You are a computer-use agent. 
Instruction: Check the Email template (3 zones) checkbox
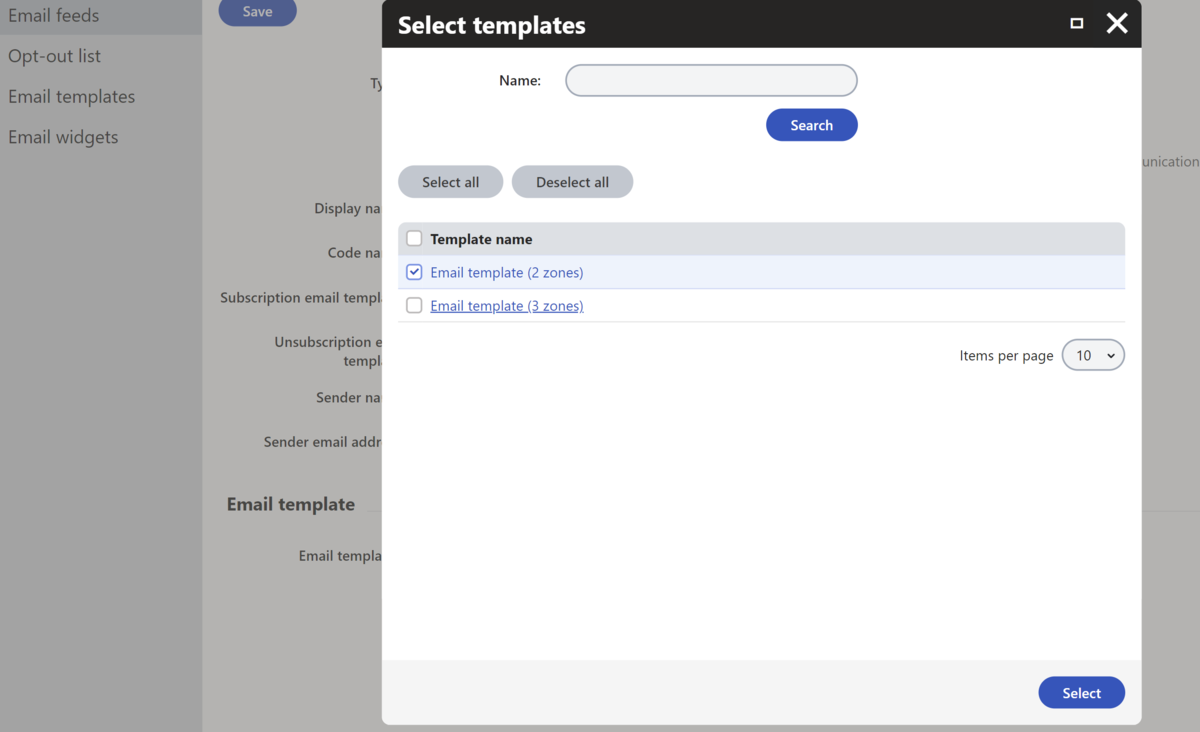tap(414, 306)
